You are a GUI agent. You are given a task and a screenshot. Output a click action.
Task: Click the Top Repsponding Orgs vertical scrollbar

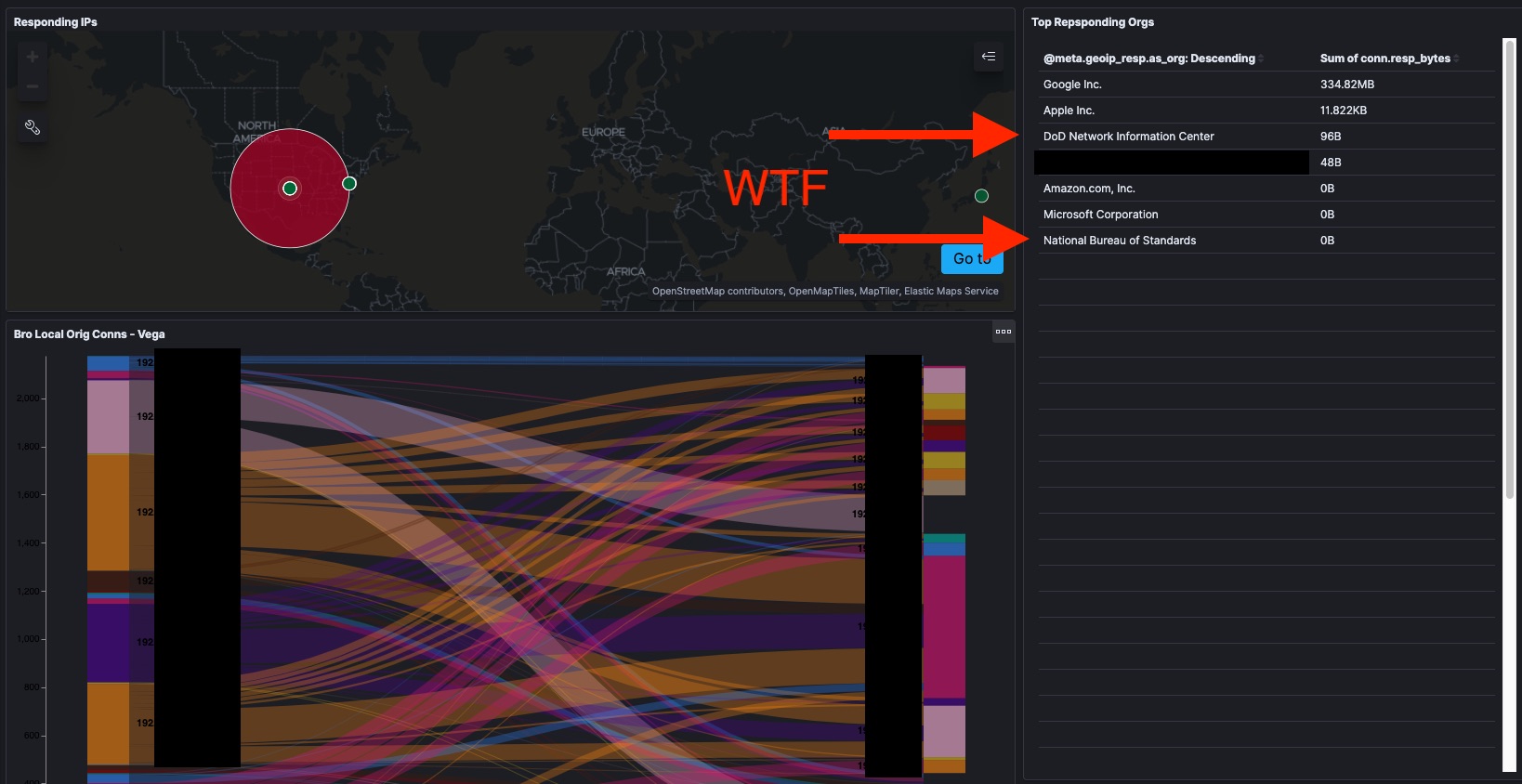(x=1509, y=269)
